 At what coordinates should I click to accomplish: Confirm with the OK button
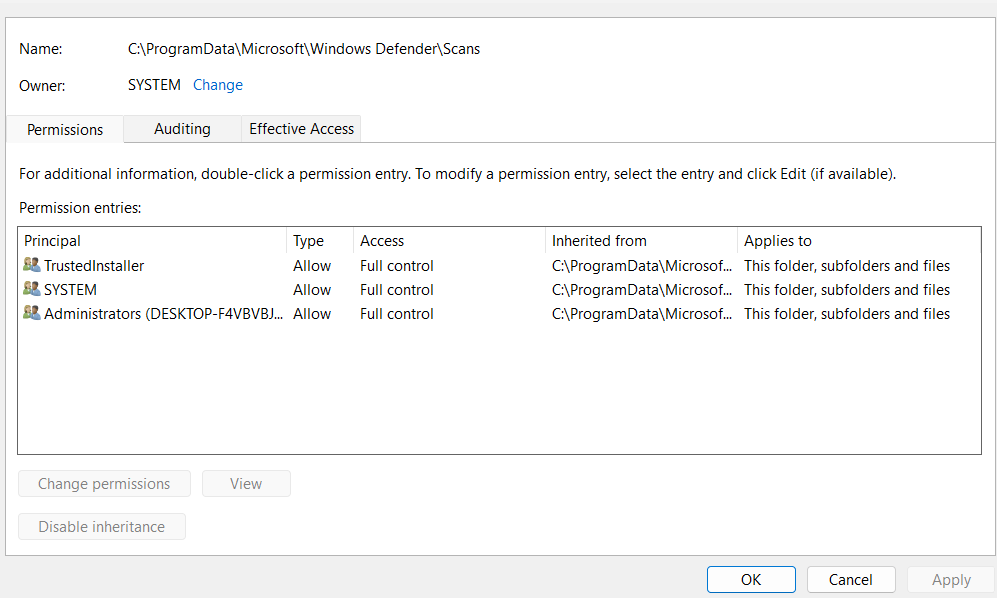751,580
